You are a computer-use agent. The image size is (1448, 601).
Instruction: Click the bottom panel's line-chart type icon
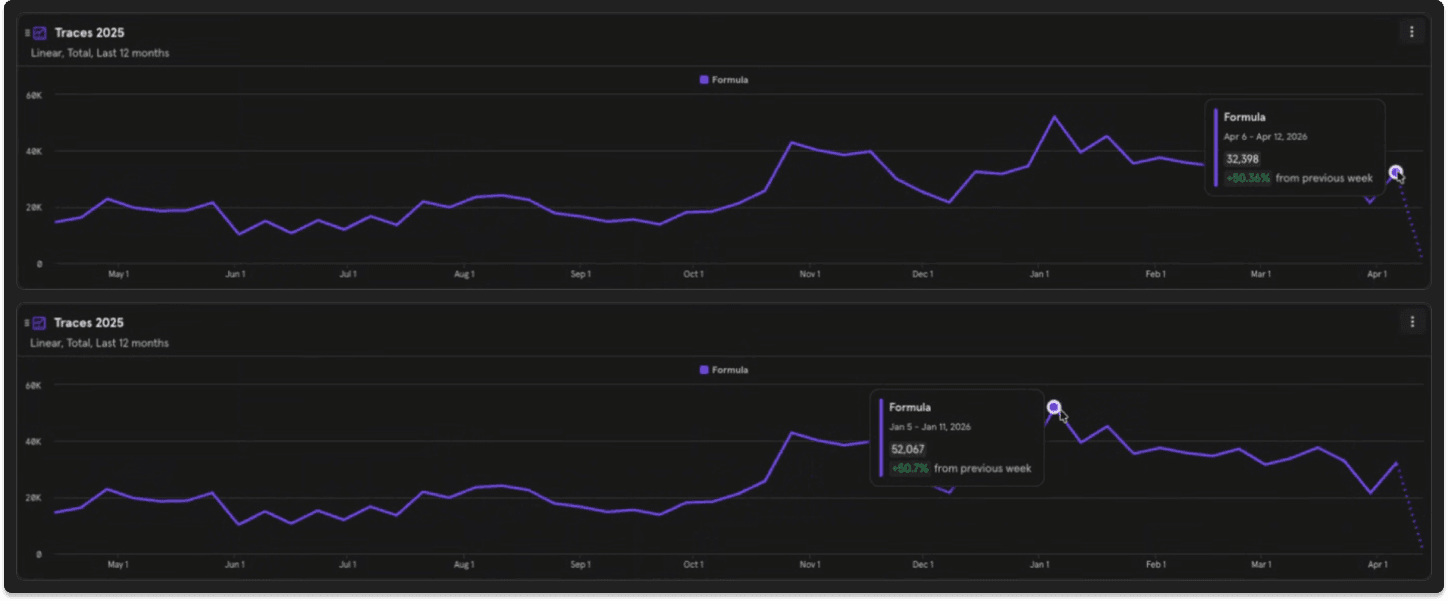pyautogui.click(x=40, y=323)
